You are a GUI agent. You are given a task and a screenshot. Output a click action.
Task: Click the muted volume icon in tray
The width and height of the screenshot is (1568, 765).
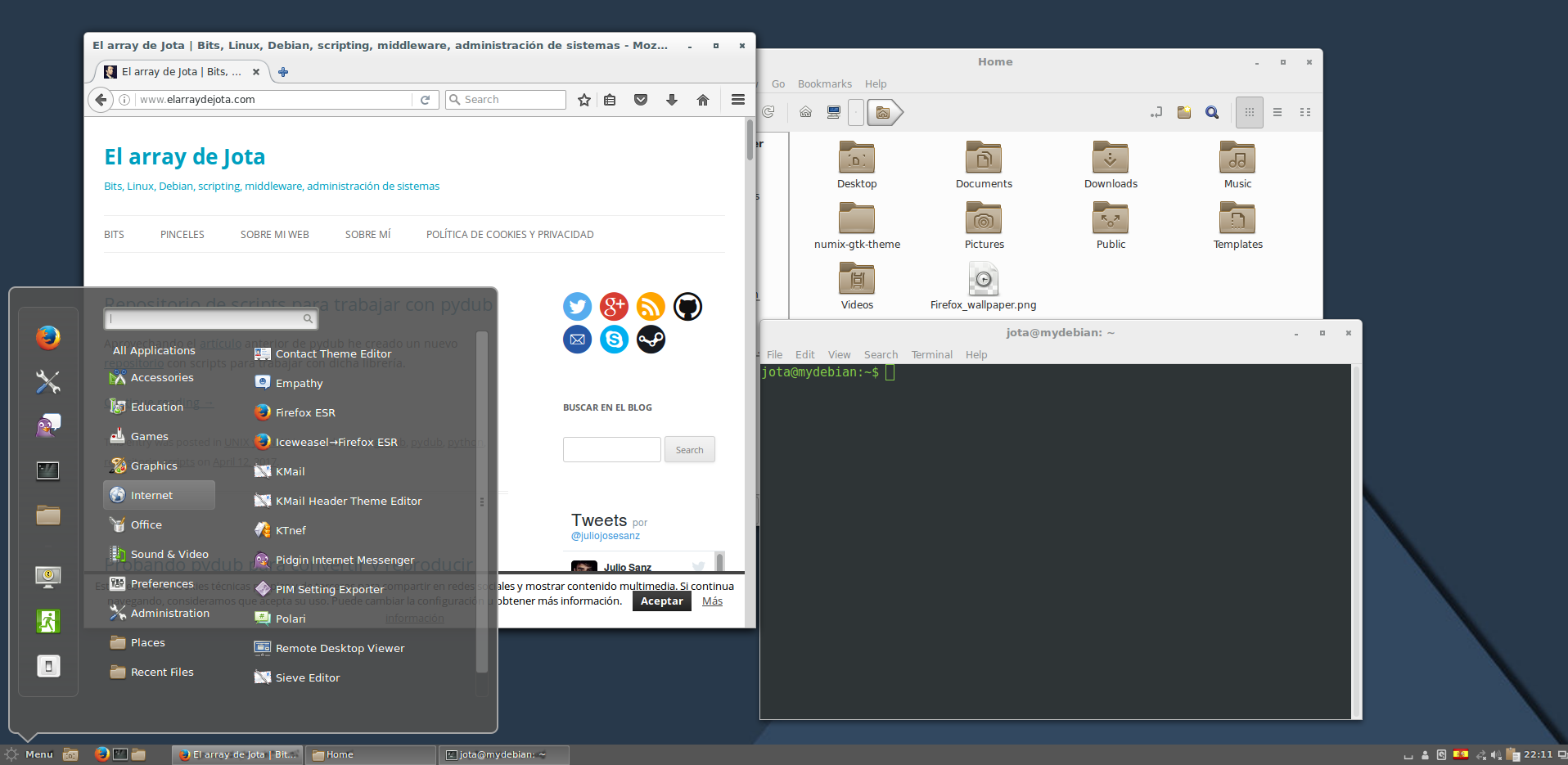(1496, 755)
